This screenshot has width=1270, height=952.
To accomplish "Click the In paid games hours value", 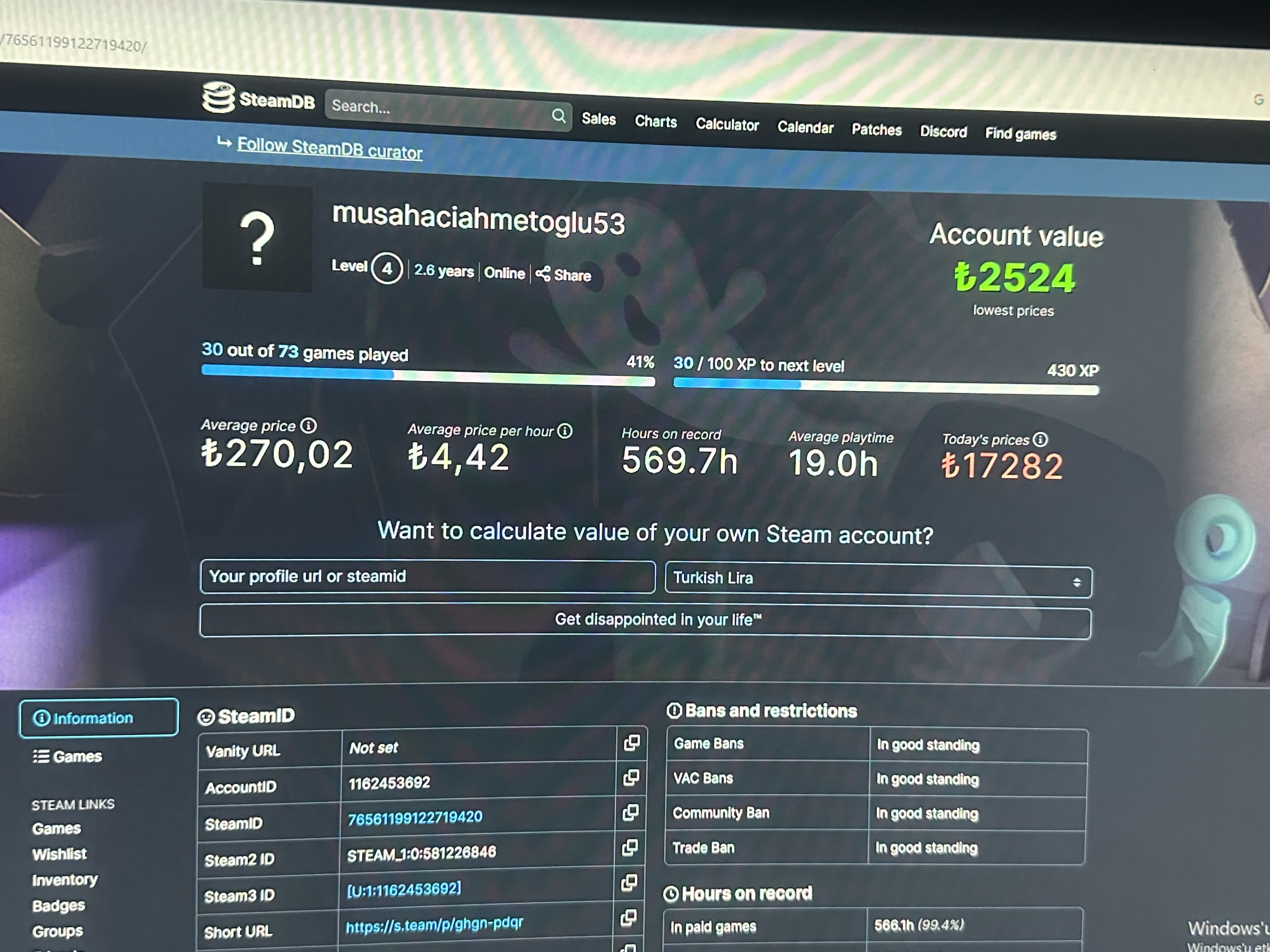I will [x=919, y=925].
